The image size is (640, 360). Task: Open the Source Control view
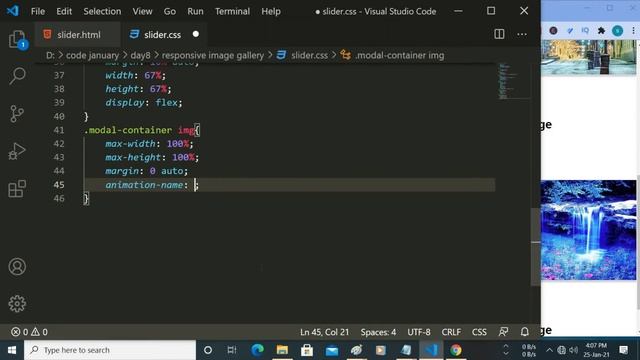[x=17, y=113]
